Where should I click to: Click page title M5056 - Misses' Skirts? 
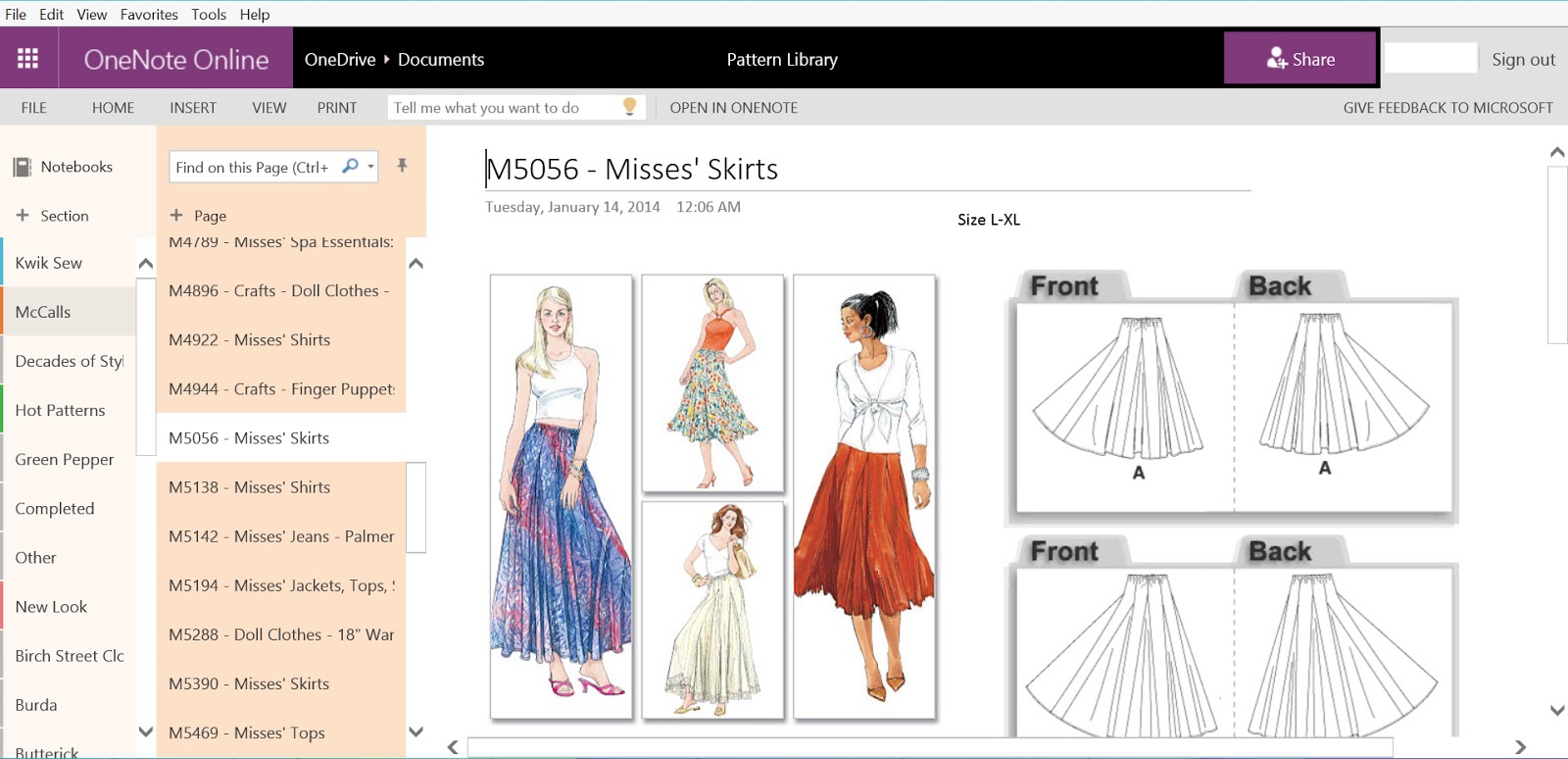pyautogui.click(x=632, y=169)
